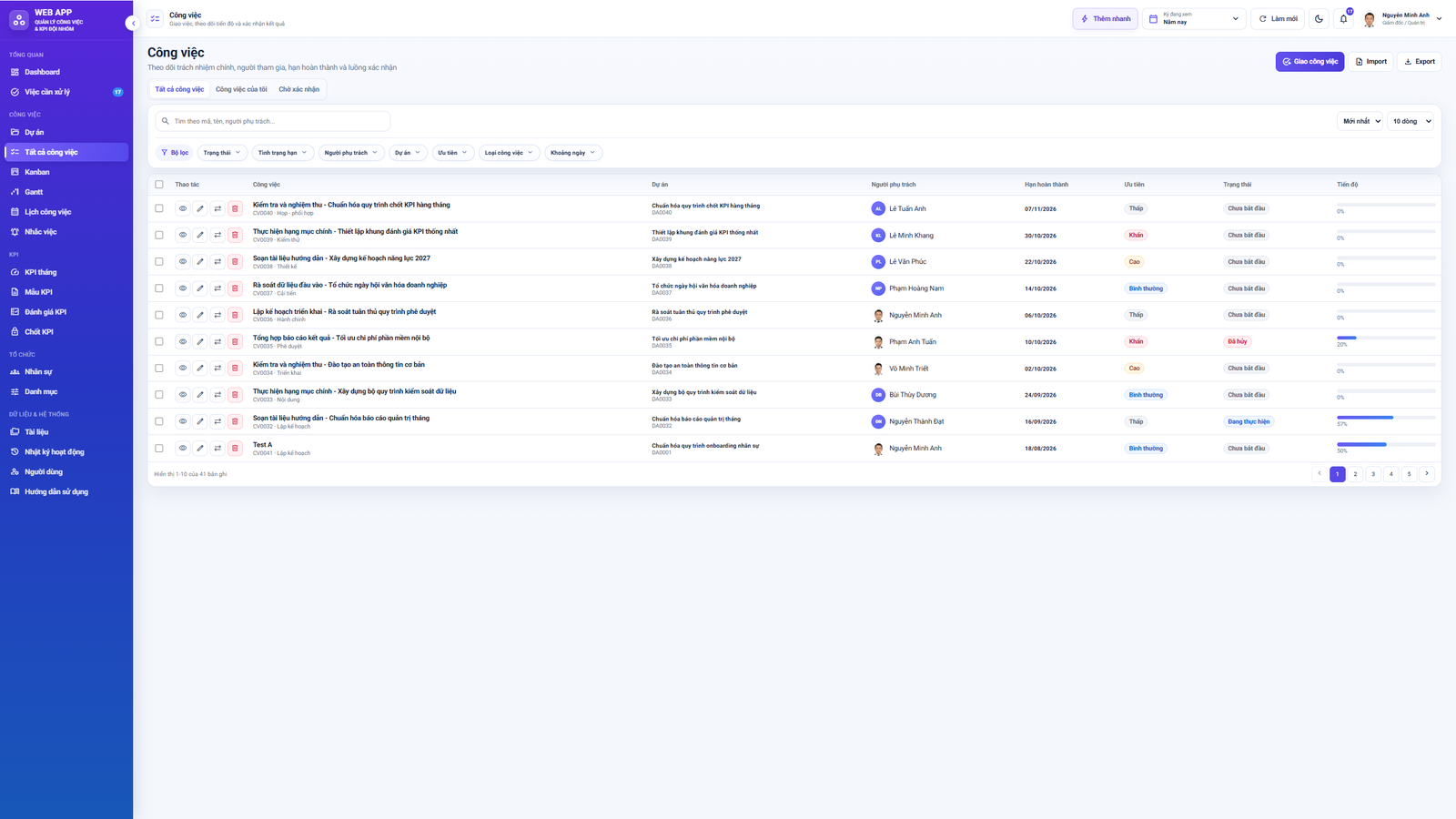Select Tất cả công việc tab
The image size is (1456, 819).
179,89
